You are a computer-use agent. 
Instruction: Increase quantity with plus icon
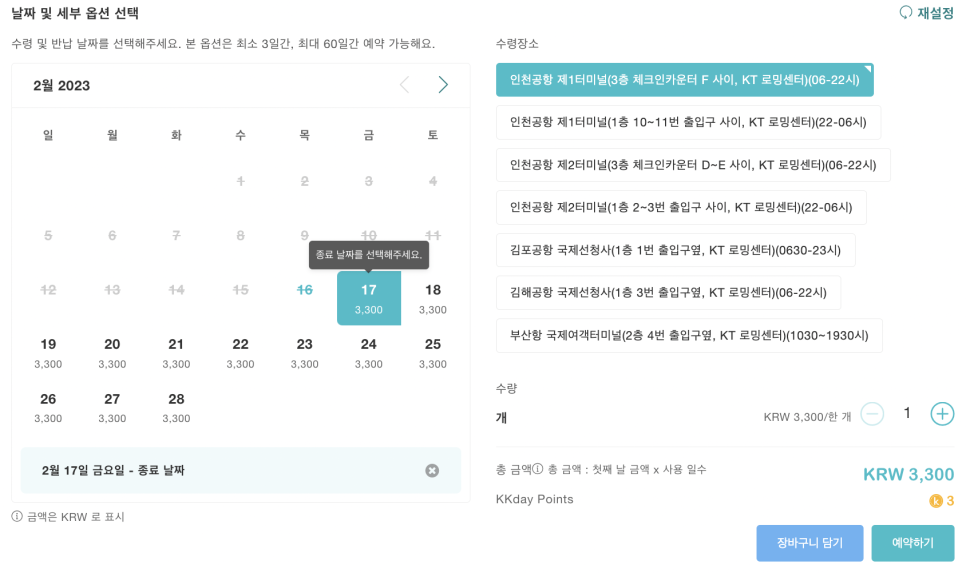click(x=942, y=414)
